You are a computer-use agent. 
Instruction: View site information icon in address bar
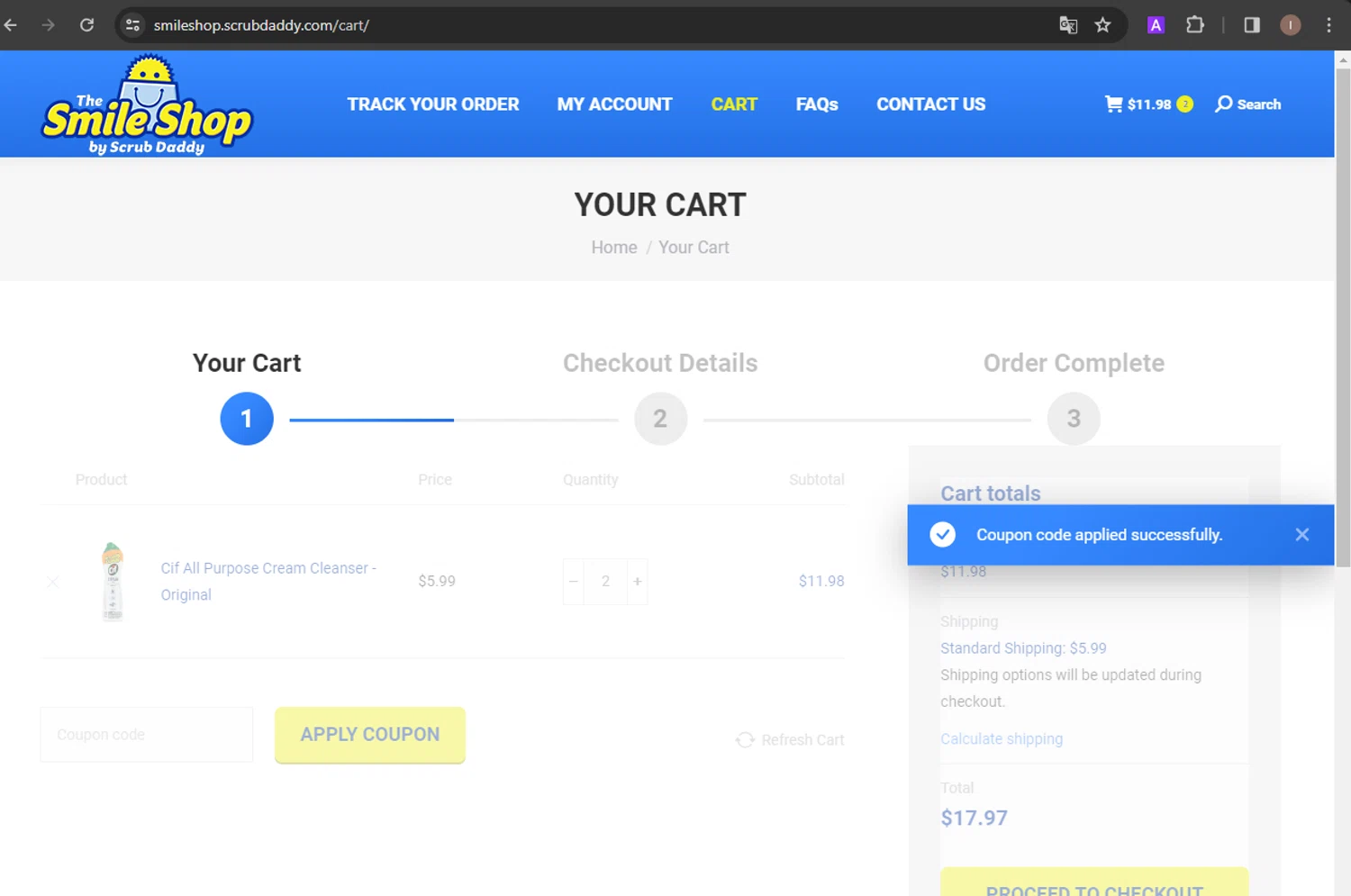(x=133, y=25)
